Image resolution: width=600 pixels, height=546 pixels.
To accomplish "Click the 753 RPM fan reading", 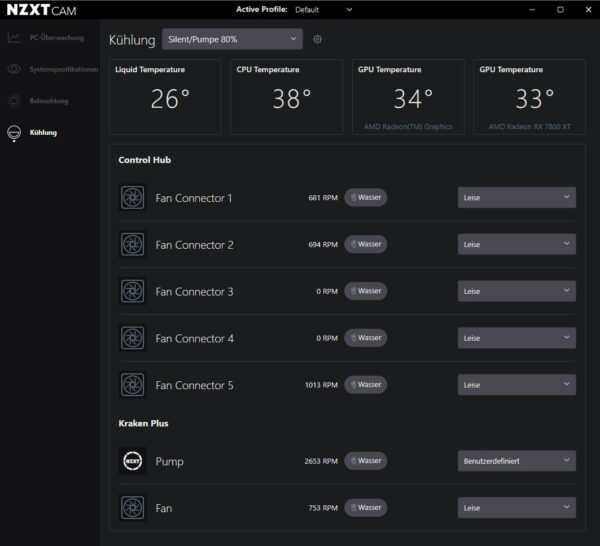I will pyautogui.click(x=323, y=508).
